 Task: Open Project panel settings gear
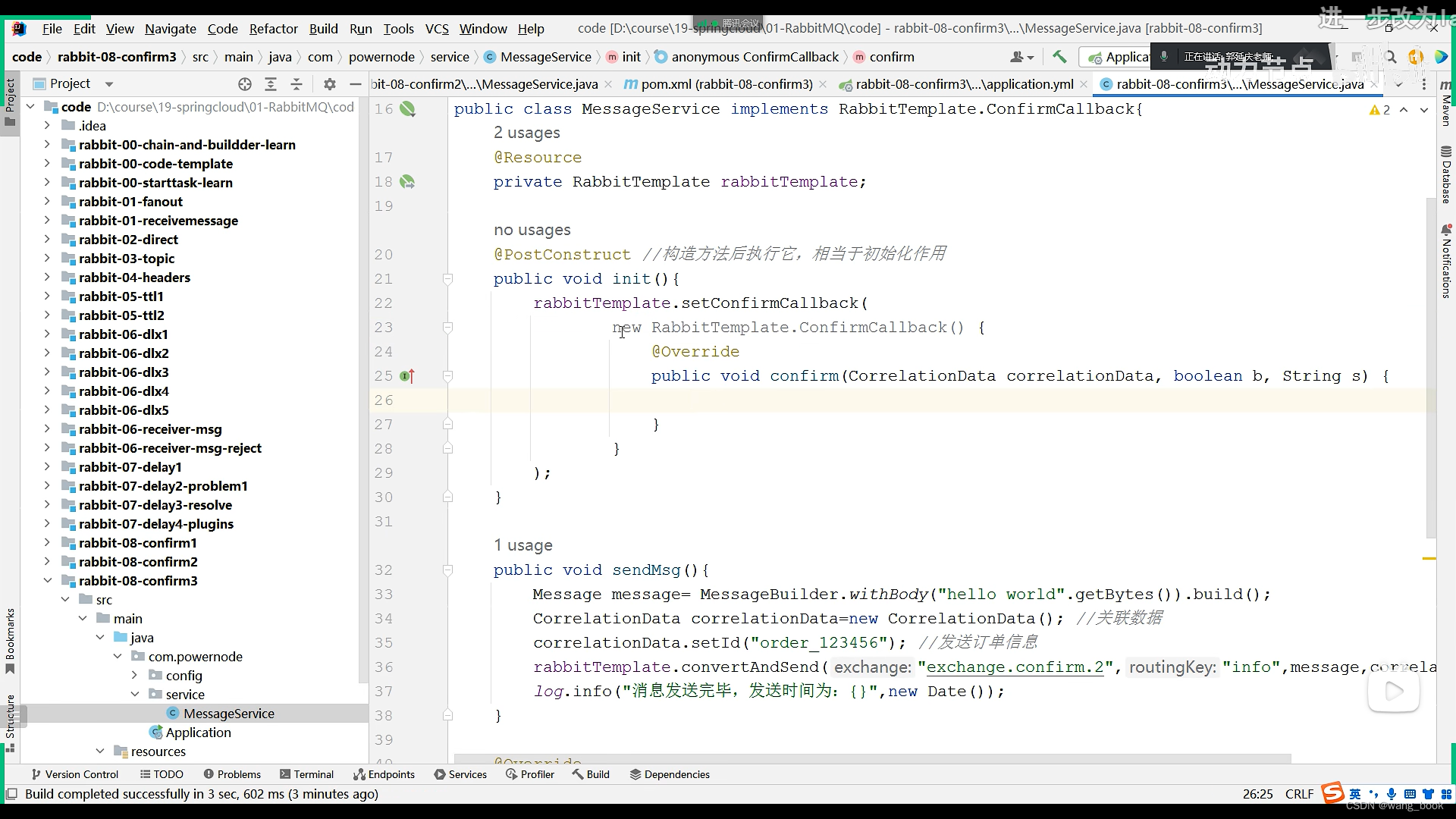[x=329, y=84]
